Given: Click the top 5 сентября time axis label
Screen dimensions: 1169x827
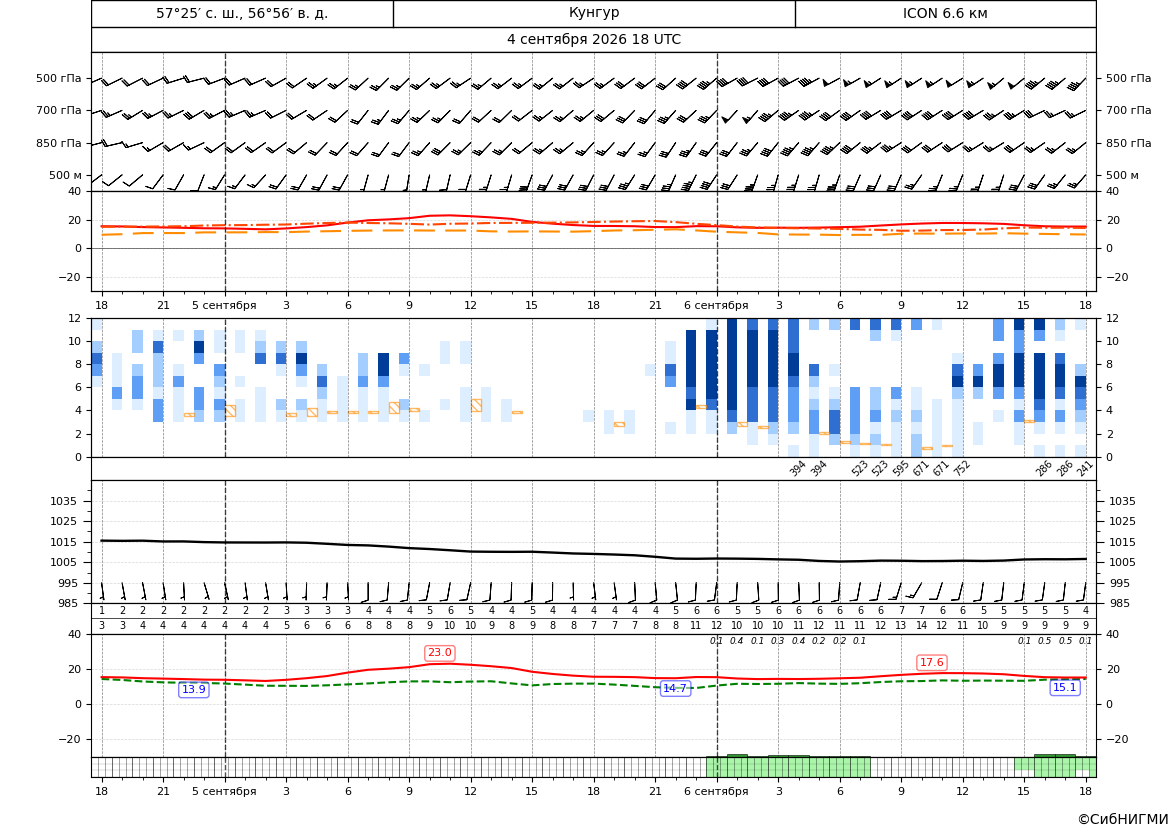Looking at the screenshot, I should click(224, 305).
